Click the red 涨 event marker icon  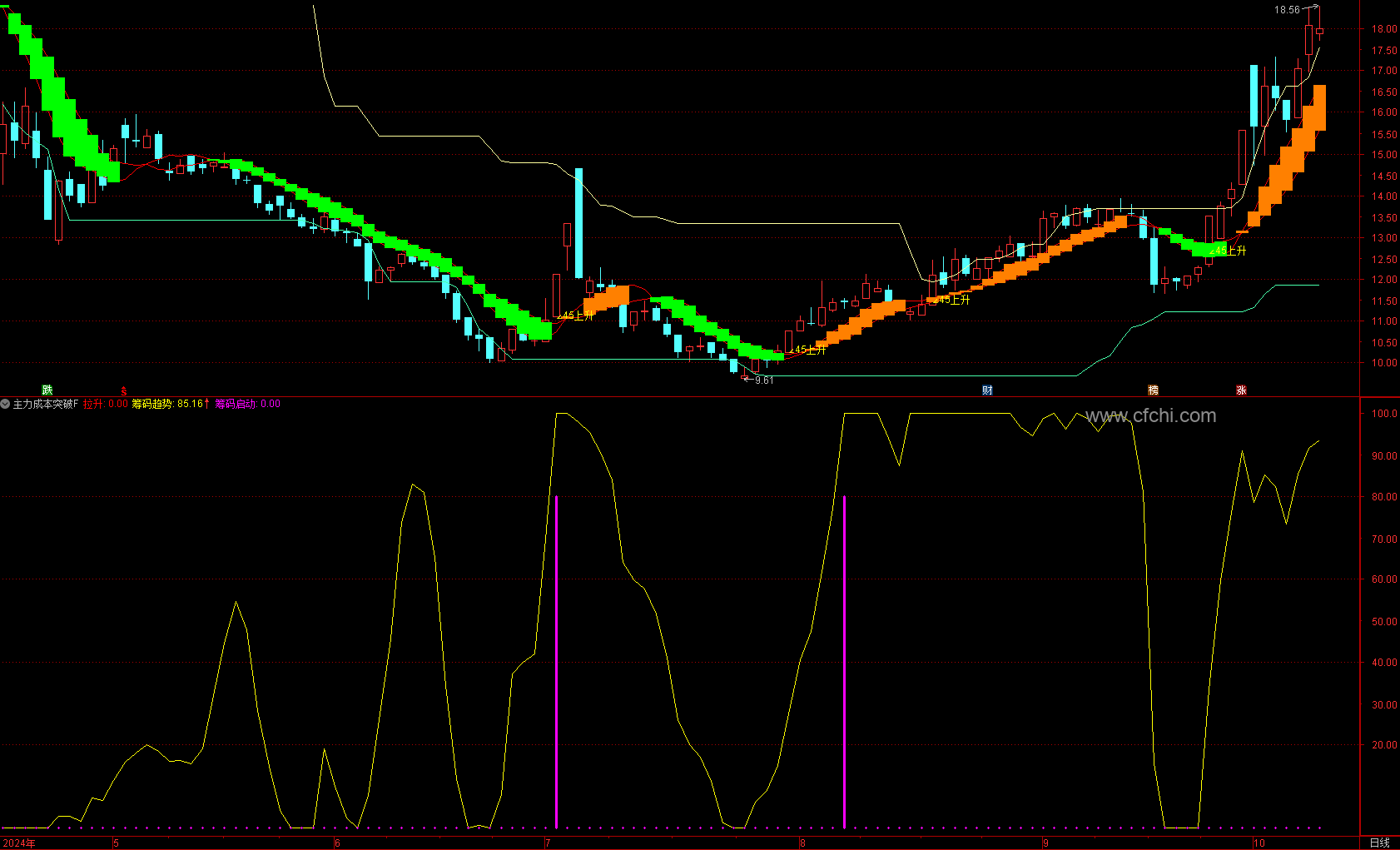(x=1241, y=390)
